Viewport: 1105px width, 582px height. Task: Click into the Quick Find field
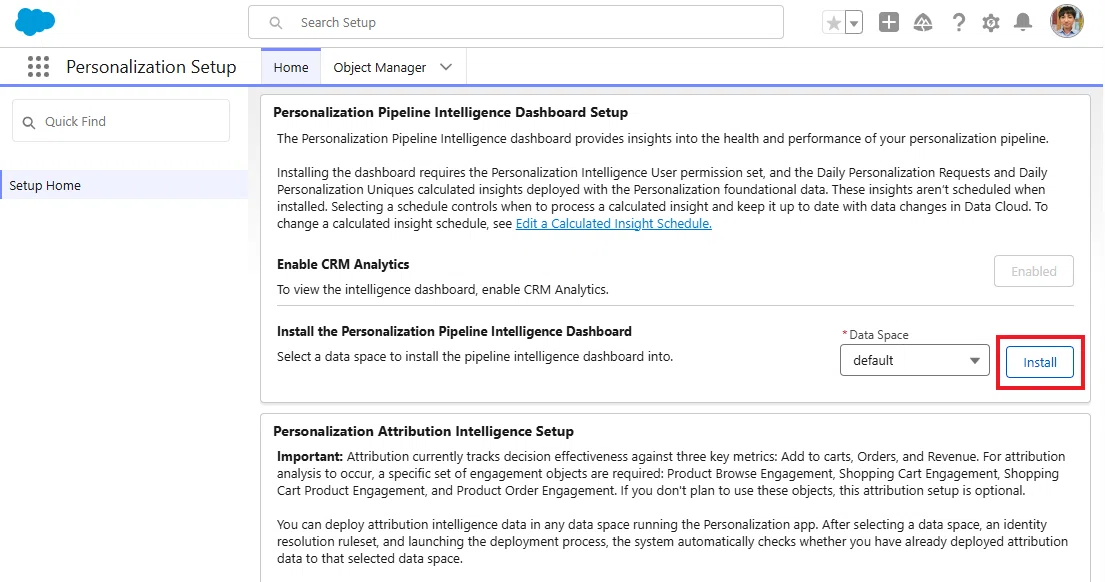click(x=121, y=121)
